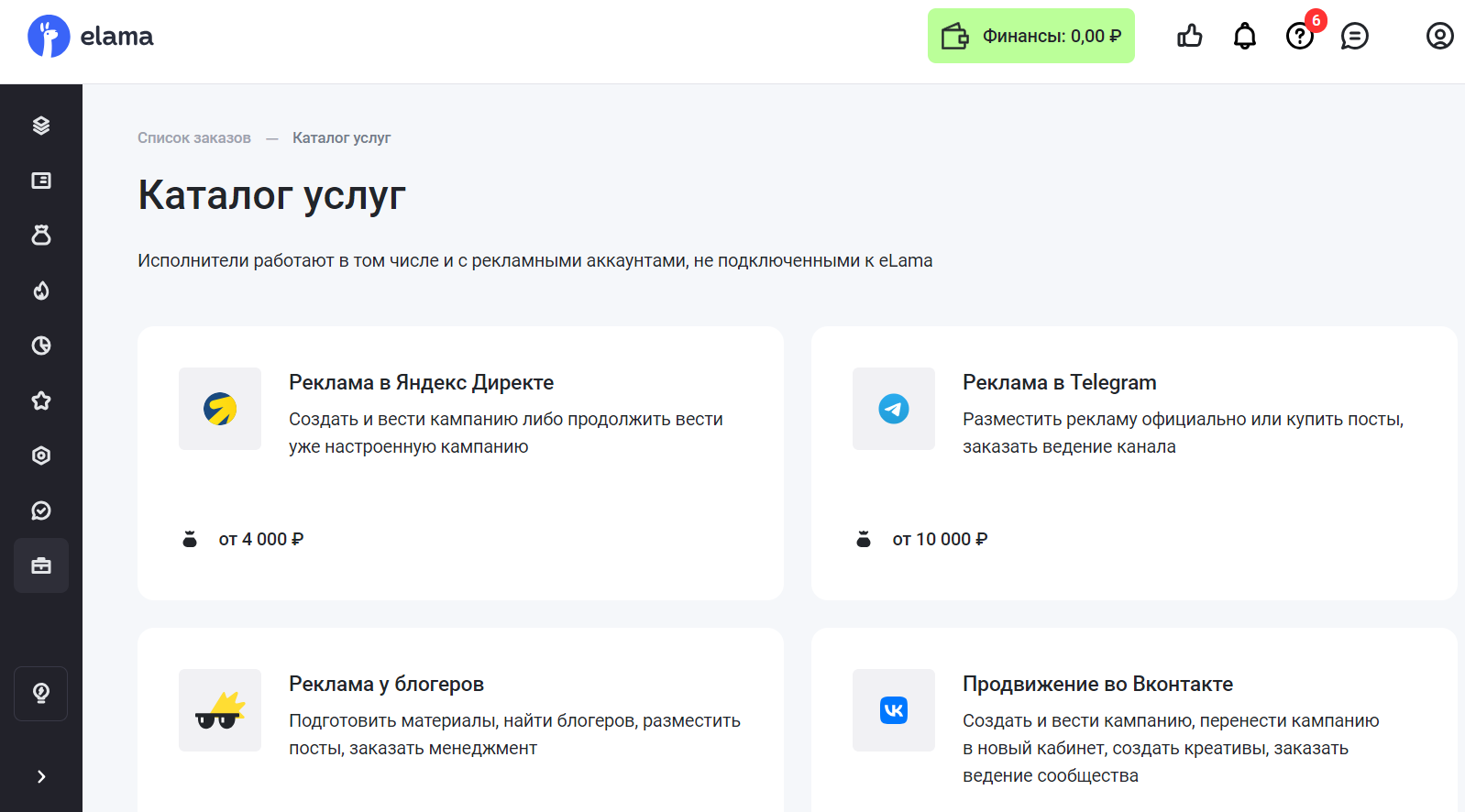Click the Telegram logo thumbnail
This screenshot has width=1465, height=812.
(894, 409)
